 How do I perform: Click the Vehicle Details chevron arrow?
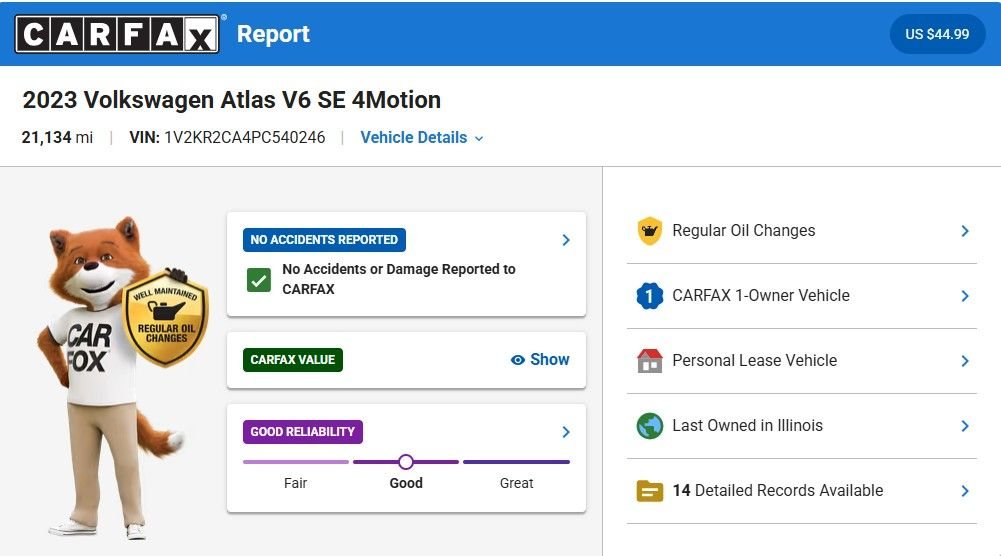click(x=479, y=139)
